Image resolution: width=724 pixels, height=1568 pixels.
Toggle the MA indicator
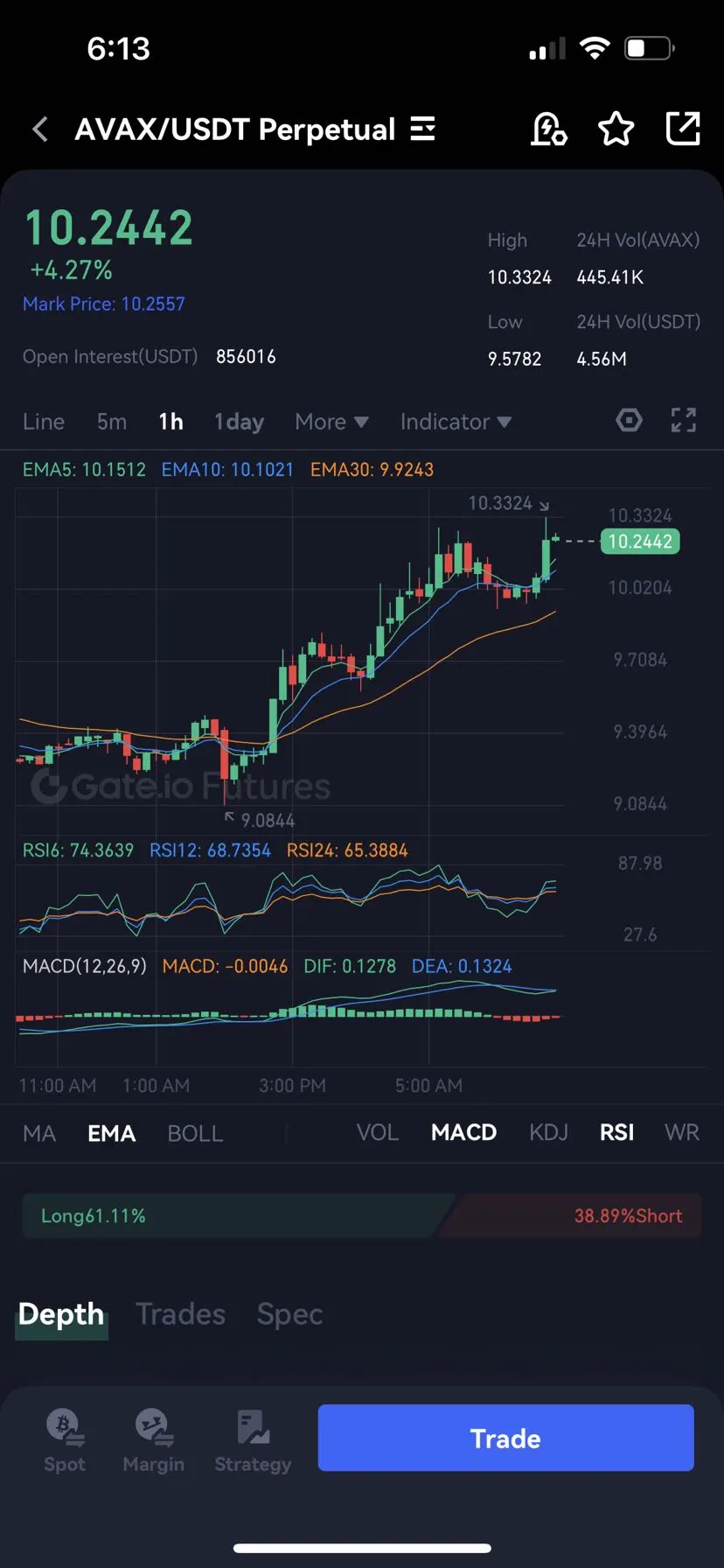(x=39, y=1133)
